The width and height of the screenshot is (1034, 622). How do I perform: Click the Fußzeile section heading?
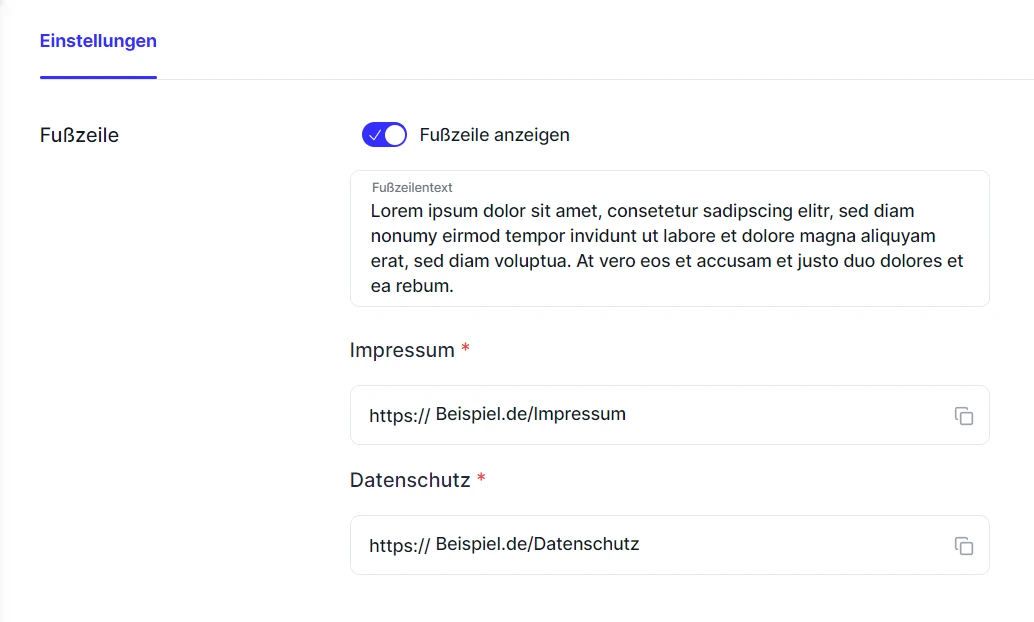tap(79, 135)
